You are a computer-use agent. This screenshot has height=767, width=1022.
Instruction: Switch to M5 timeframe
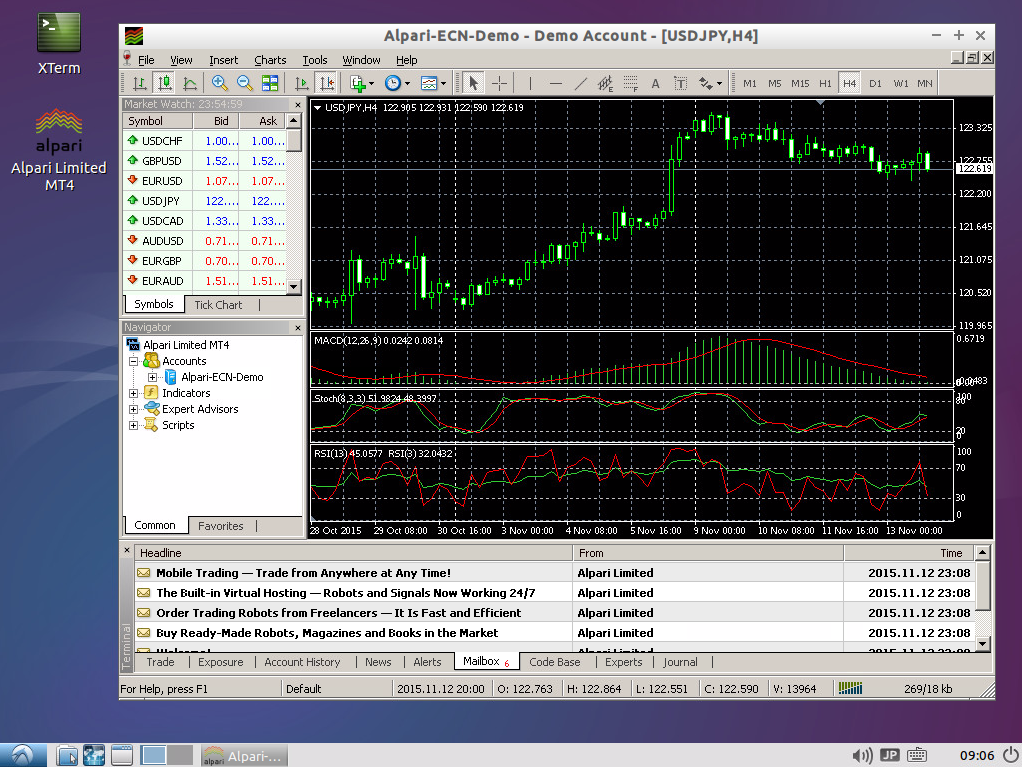(774, 83)
